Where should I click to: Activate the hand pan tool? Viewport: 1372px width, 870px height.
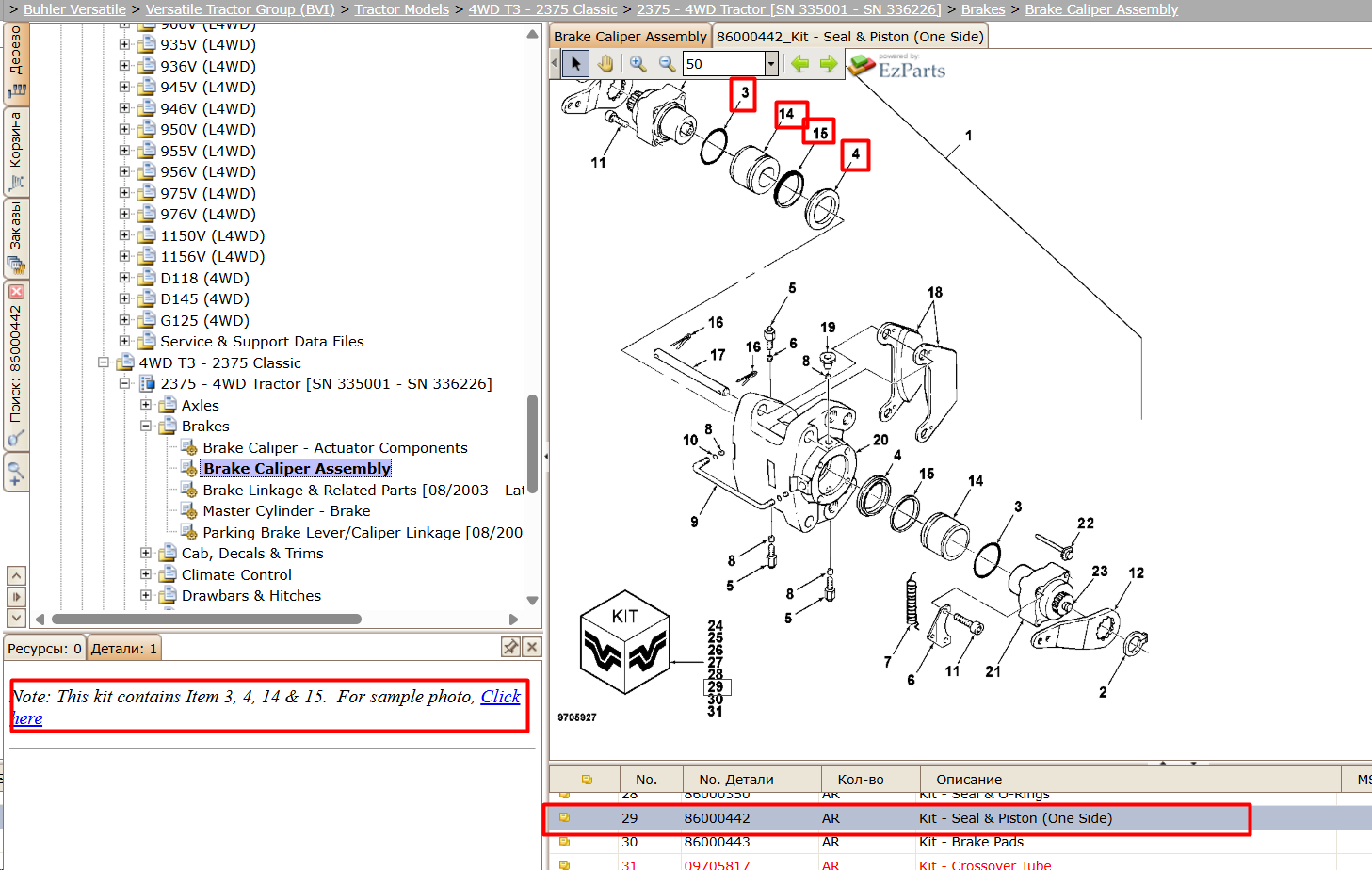(x=605, y=64)
